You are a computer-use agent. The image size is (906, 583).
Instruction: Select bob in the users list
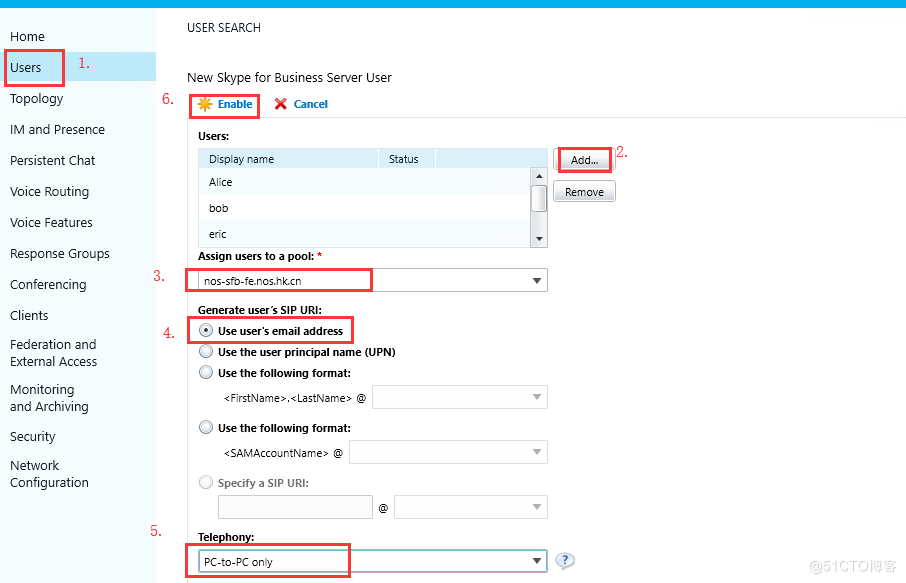click(364, 208)
